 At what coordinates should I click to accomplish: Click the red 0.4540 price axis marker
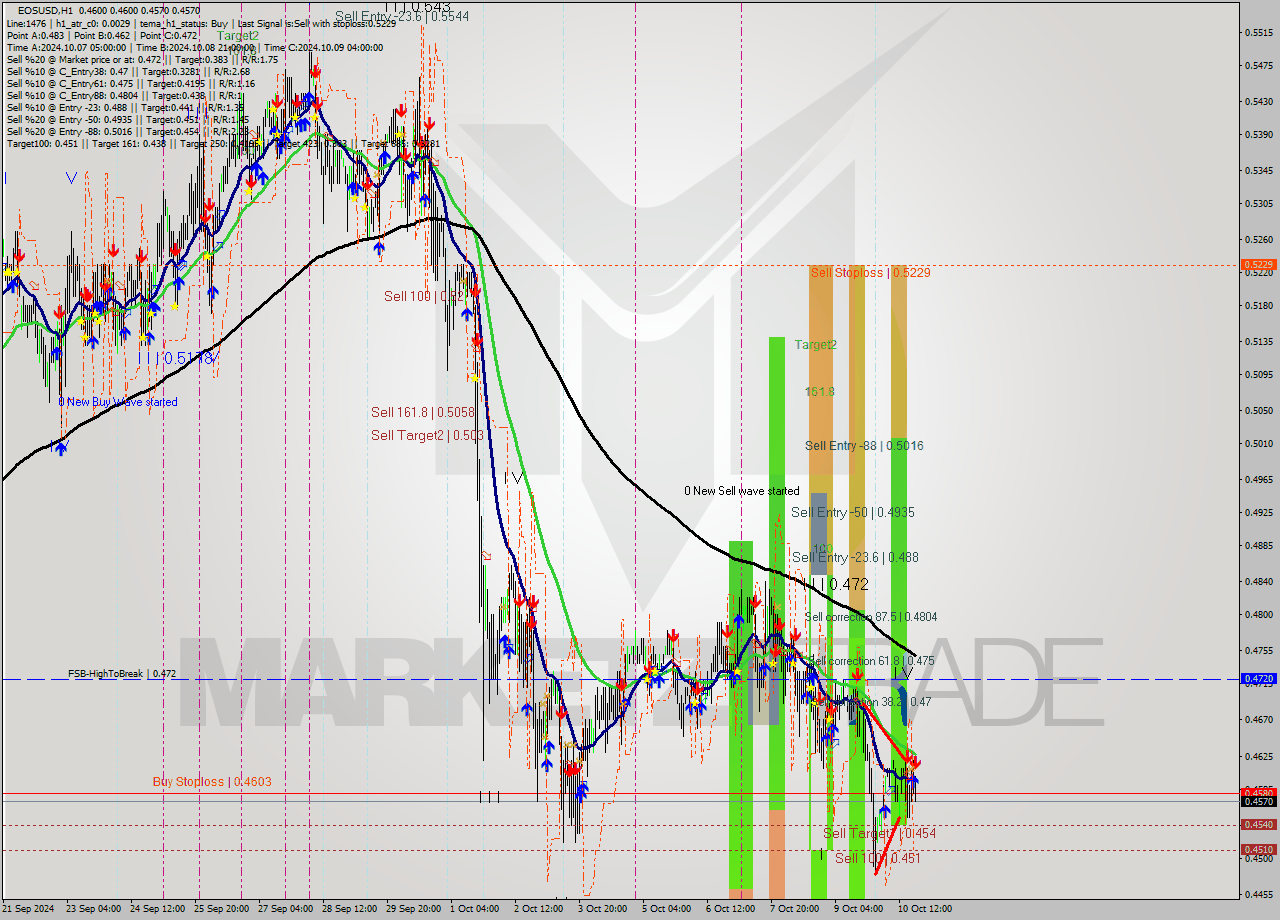click(x=1257, y=825)
